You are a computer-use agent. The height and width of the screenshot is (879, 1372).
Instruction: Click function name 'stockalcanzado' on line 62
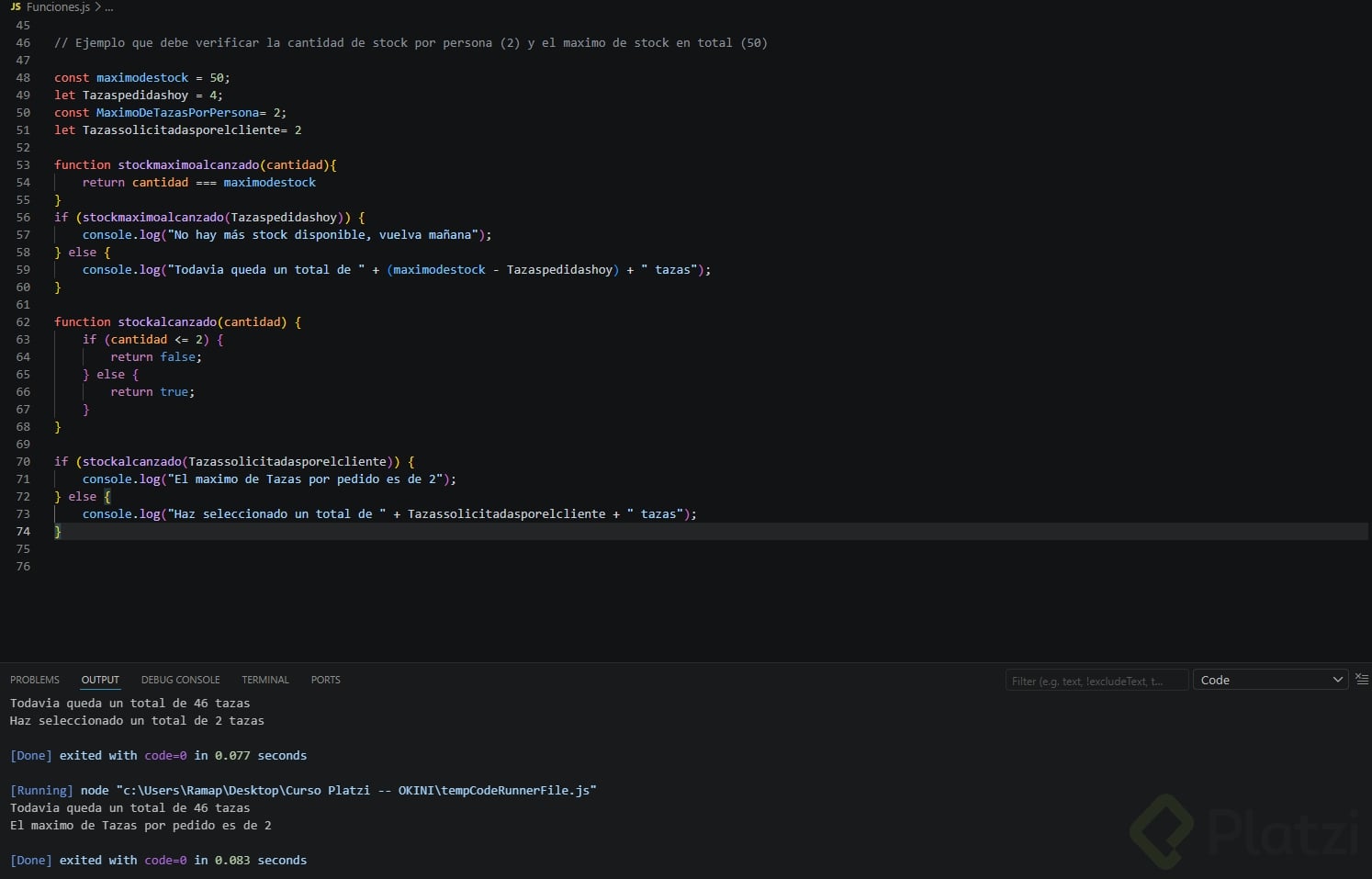click(x=167, y=322)
